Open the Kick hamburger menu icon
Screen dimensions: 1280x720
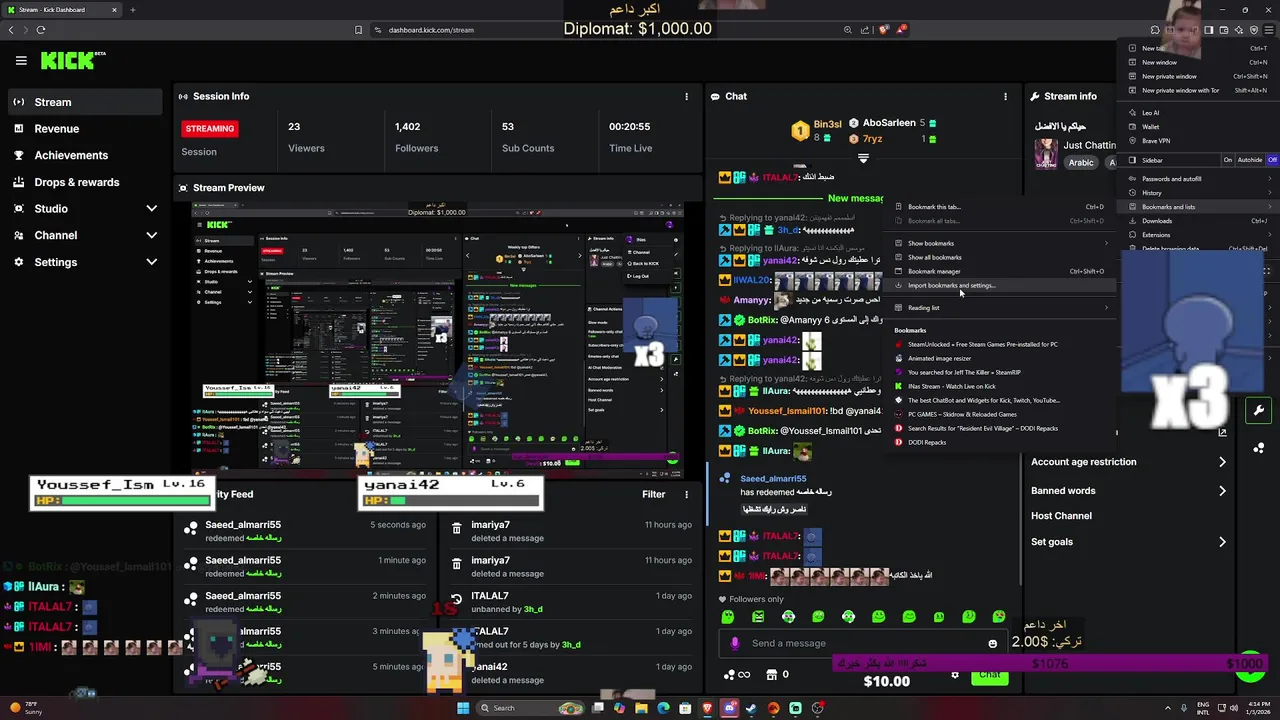(x=21, y=61)
